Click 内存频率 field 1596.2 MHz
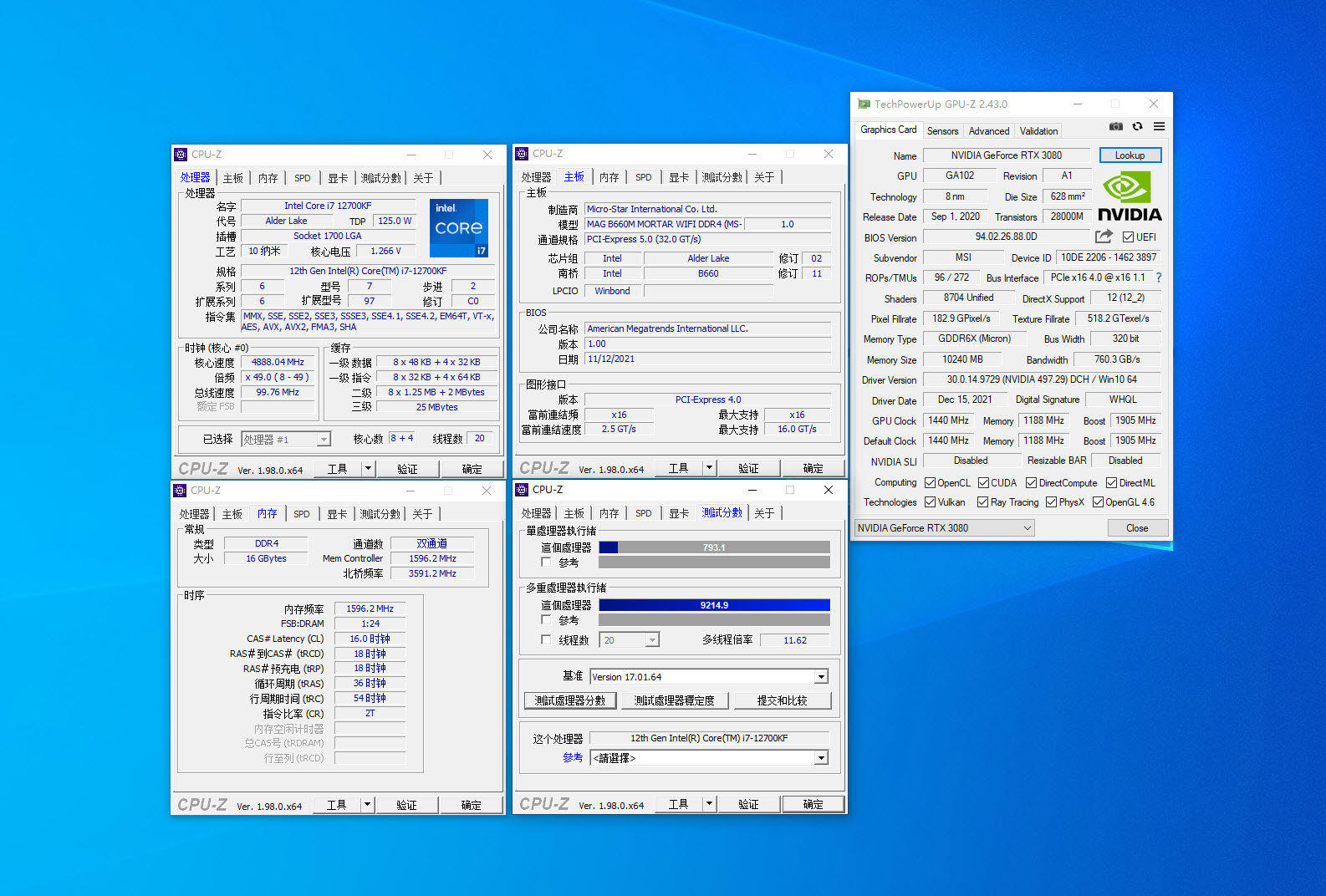1326x896 pixels. pos(370,608)
